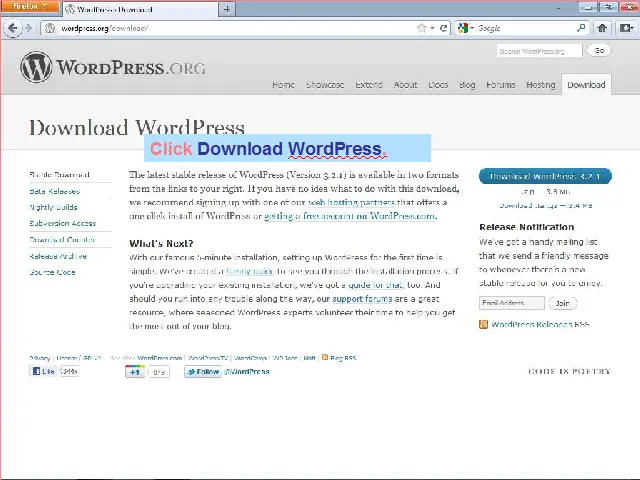This screenshot has width=640, height=480.
Task: Click the Privacy footer link
Action: [x=40, y=358]
